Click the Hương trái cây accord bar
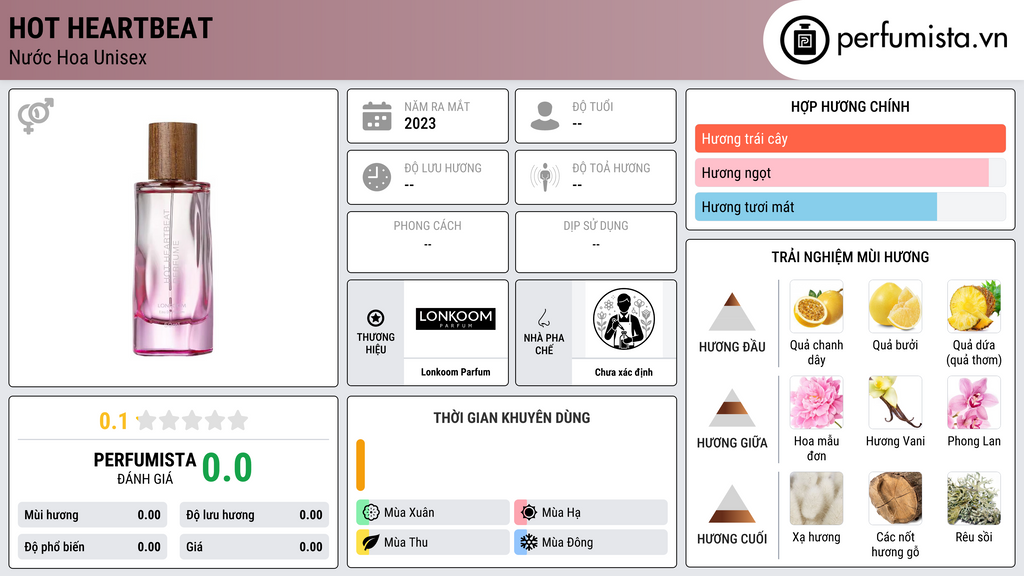 [x=850, y=138]
